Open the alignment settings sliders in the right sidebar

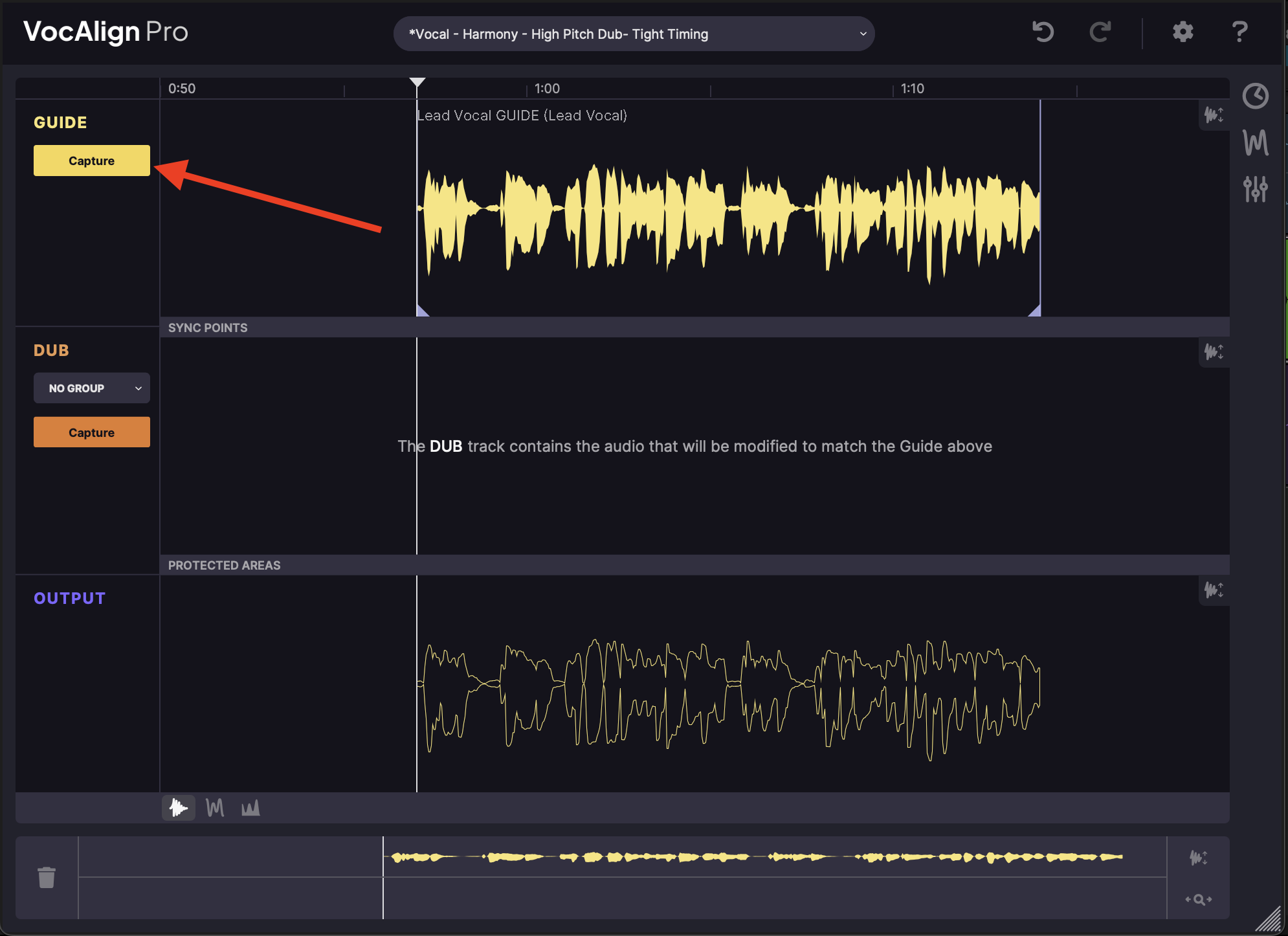(1255, 188)
